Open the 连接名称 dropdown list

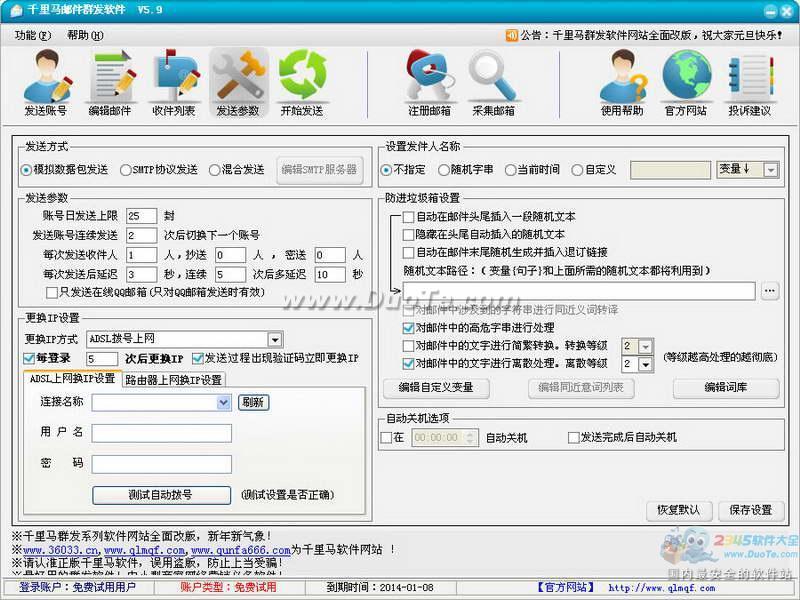coord(224,402)
